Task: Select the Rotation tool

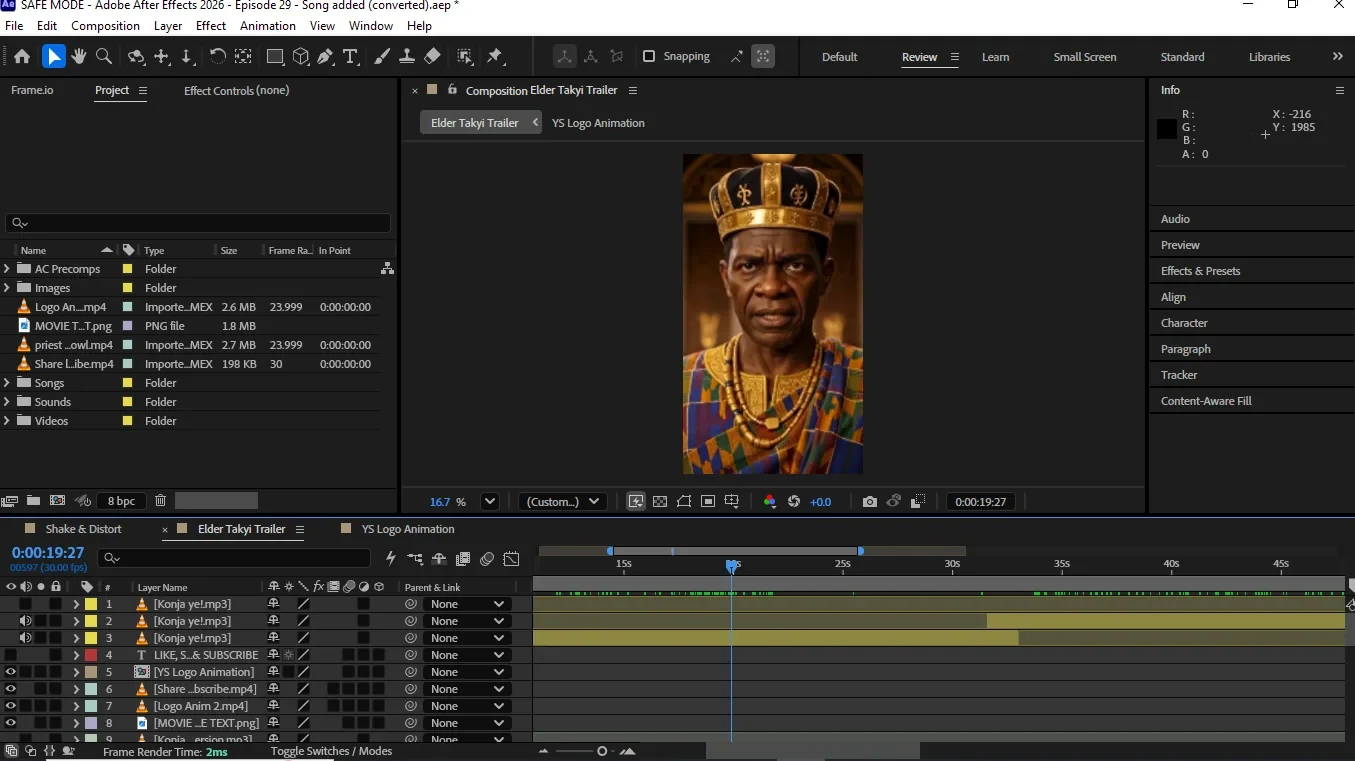Action: [217, 56]
